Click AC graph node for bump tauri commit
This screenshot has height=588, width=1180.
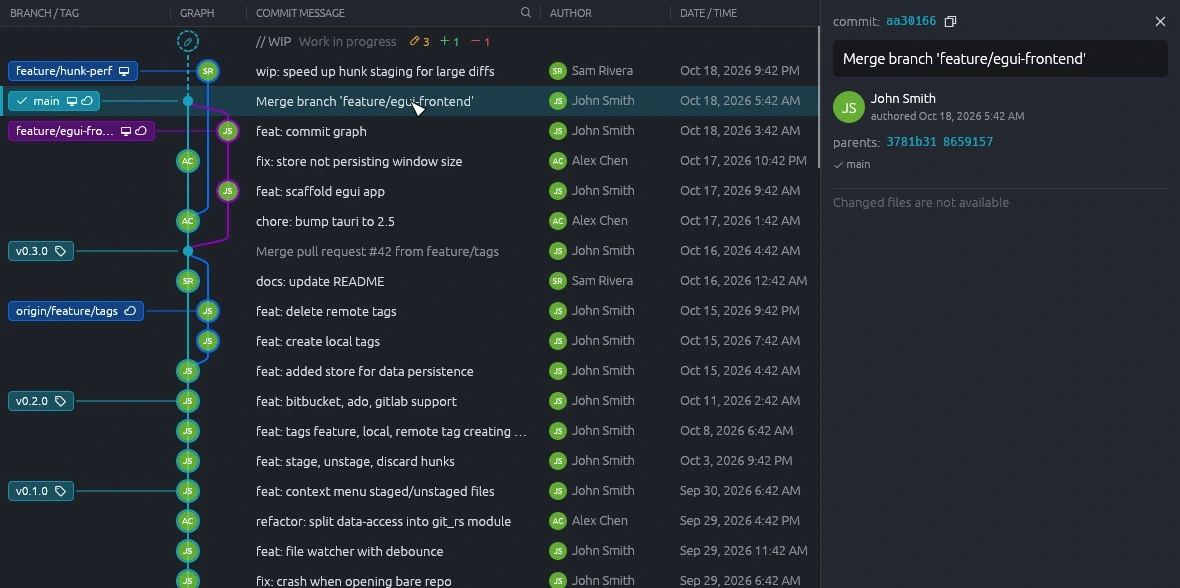coord(188,221)
